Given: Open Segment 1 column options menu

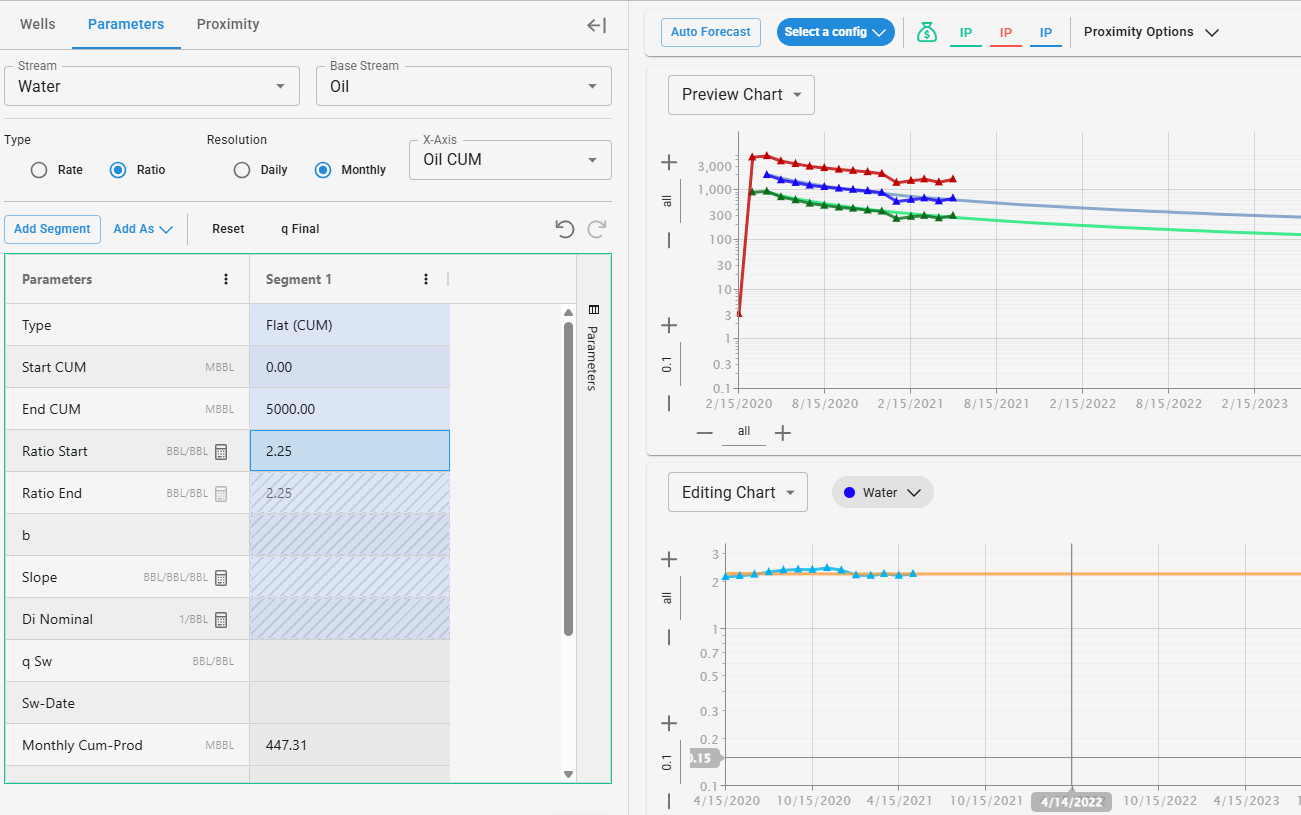Looking at the screenshot, I should (426, 280).
